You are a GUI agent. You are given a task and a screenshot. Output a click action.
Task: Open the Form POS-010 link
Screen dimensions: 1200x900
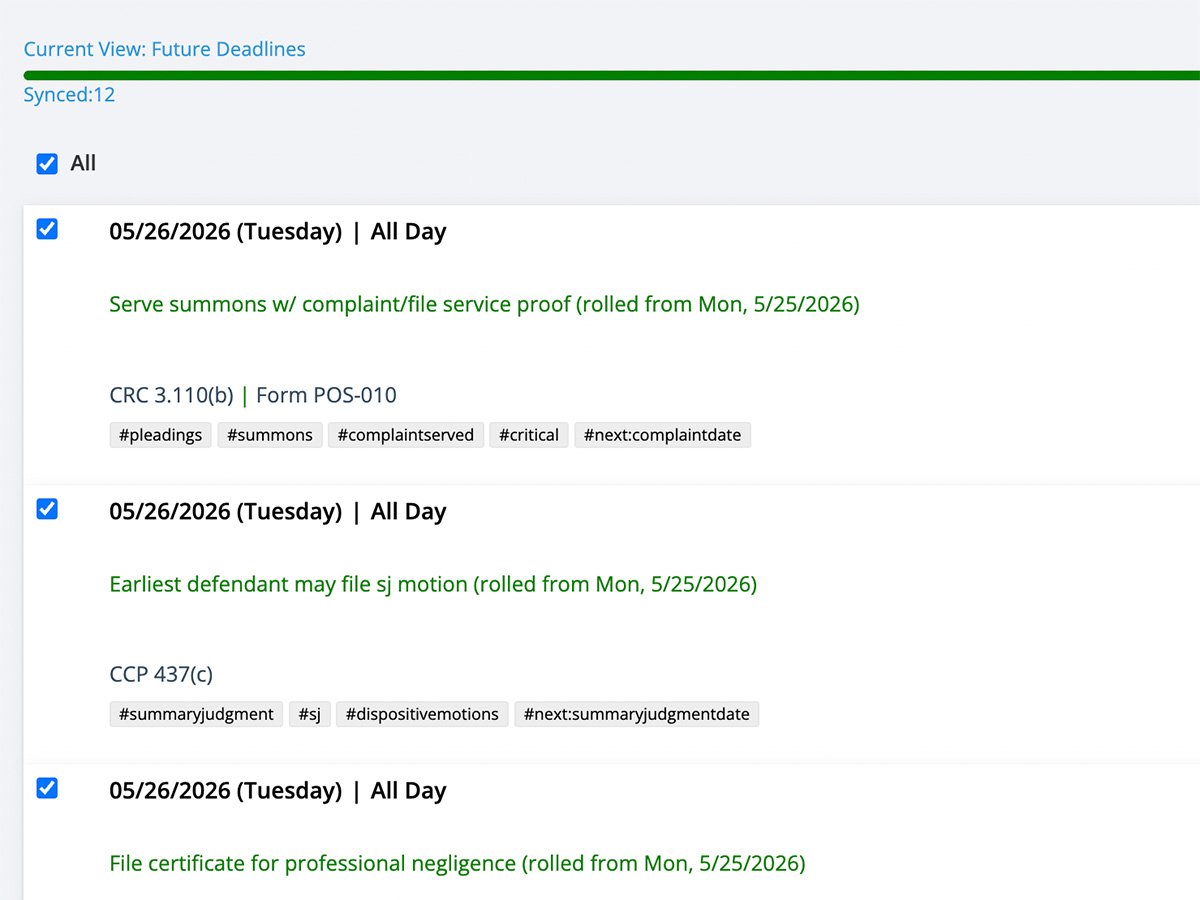coord(326,395)
